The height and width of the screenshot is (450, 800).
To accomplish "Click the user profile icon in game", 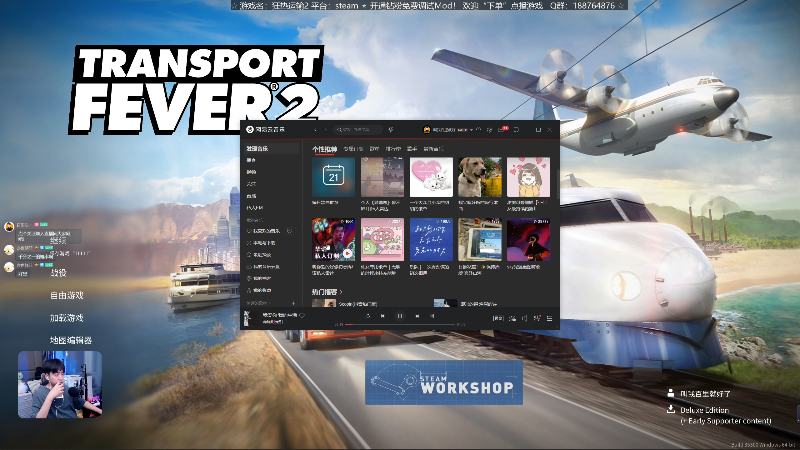I will tap(671, 393).
